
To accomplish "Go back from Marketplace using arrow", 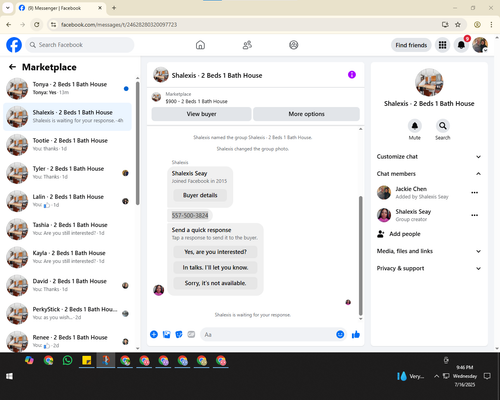I will (x=12, y=67).
